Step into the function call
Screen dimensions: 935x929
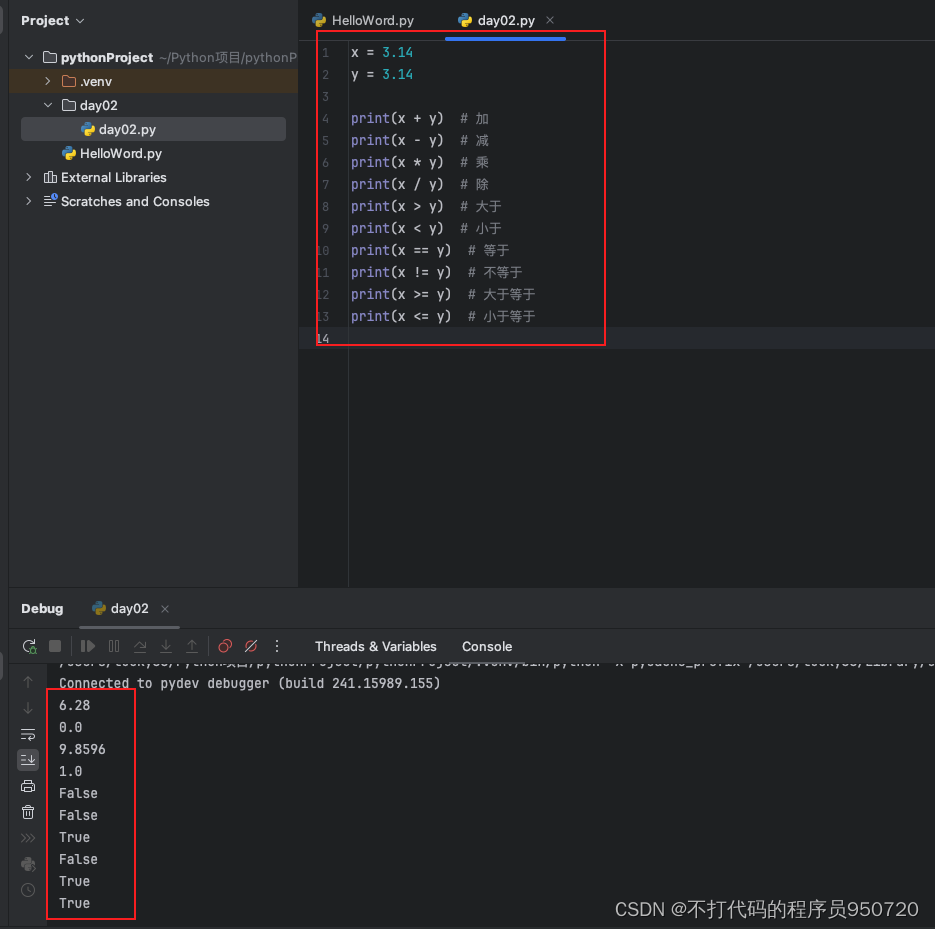[x=166, y=646]
